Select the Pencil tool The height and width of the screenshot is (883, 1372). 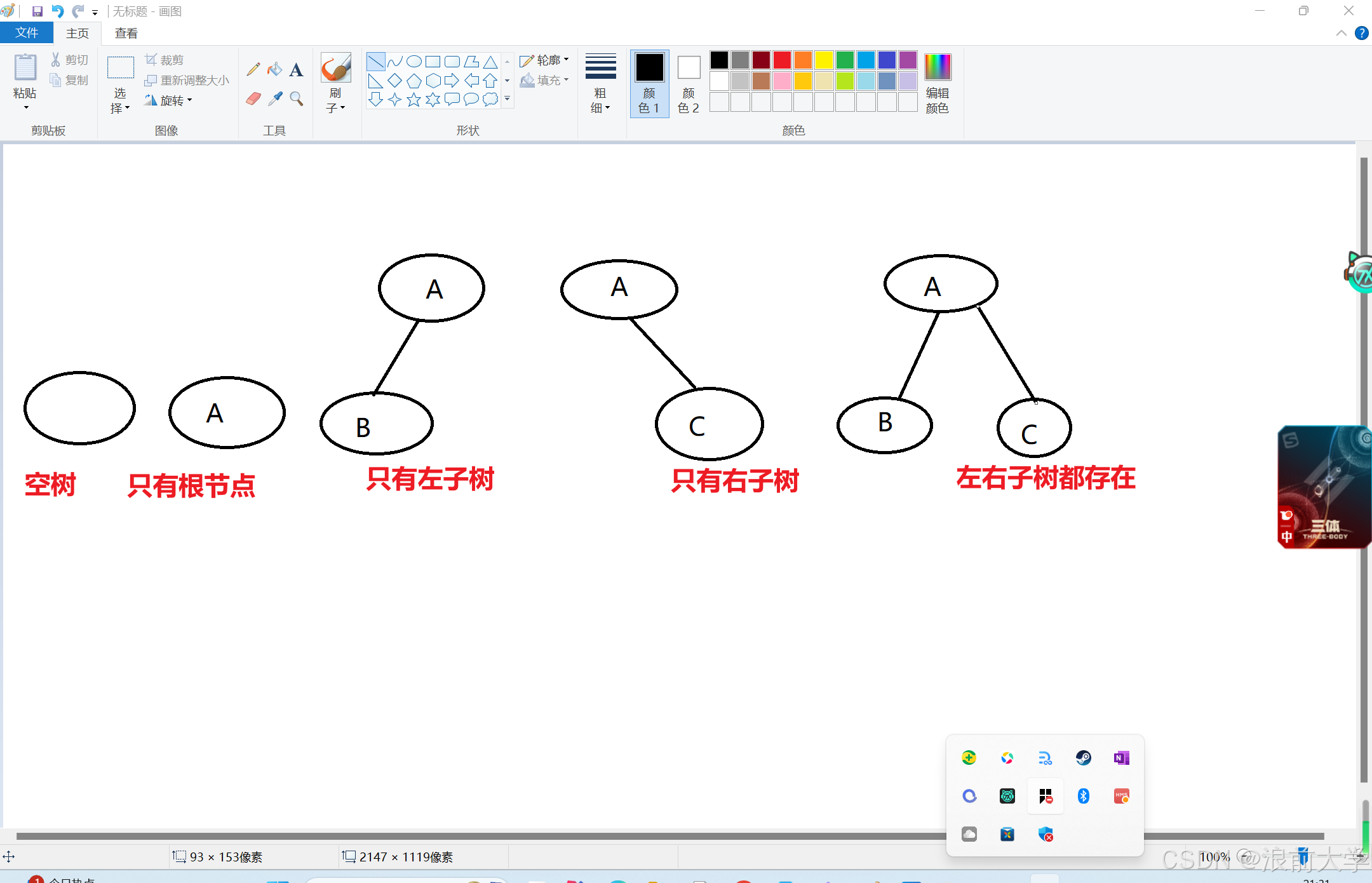click(x=253, y=69)
